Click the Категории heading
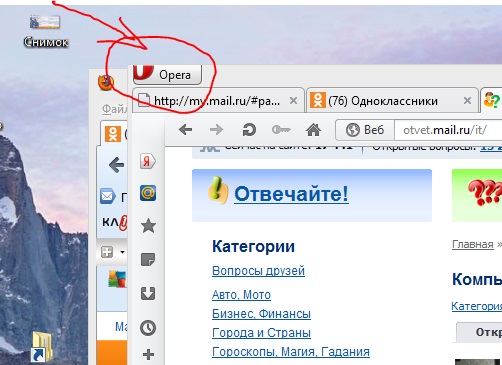Viewport: 502px width, 365px height. [253, 247]
